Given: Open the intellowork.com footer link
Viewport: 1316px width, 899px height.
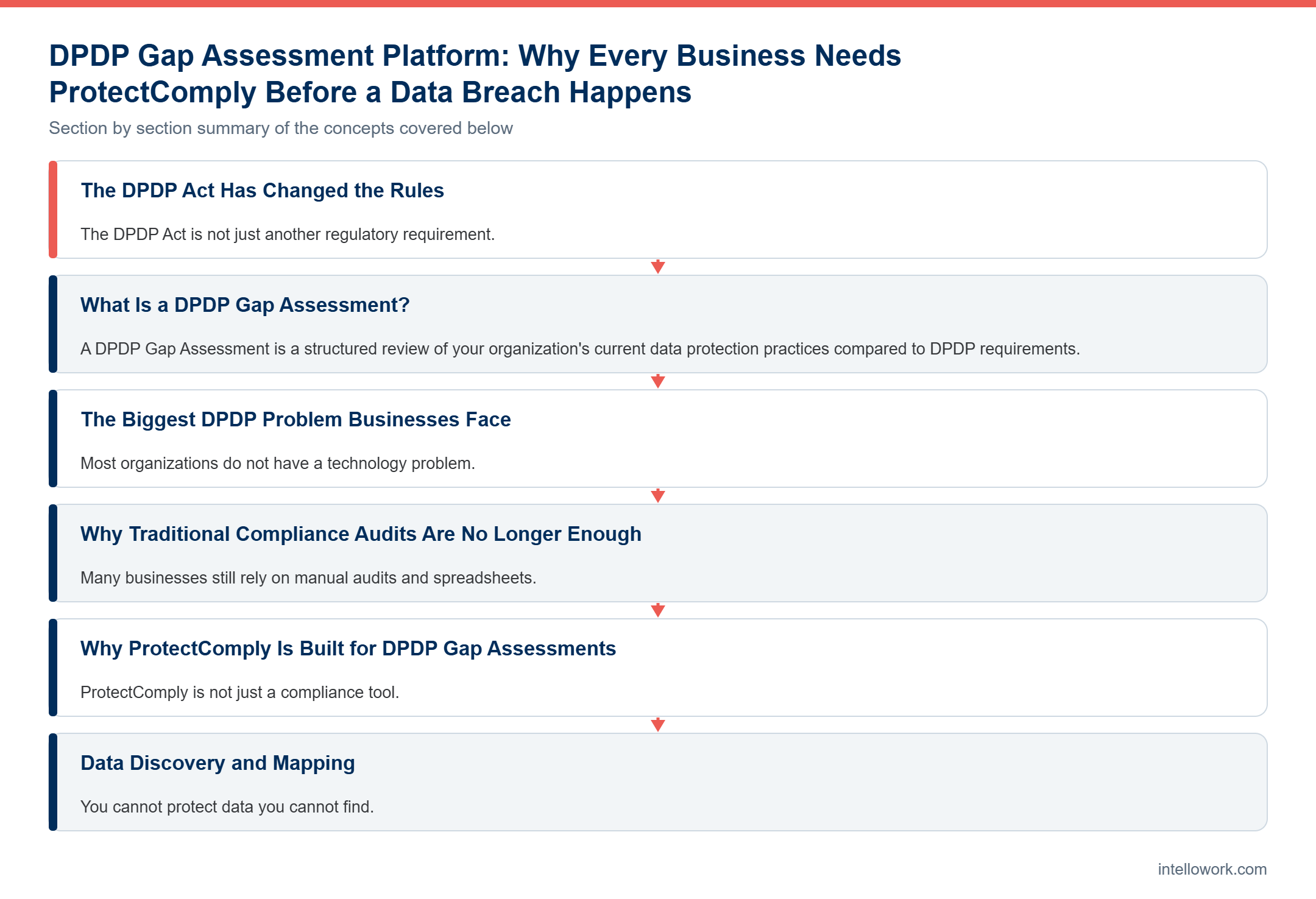Looking at the screenshot, I should 1212,869.
